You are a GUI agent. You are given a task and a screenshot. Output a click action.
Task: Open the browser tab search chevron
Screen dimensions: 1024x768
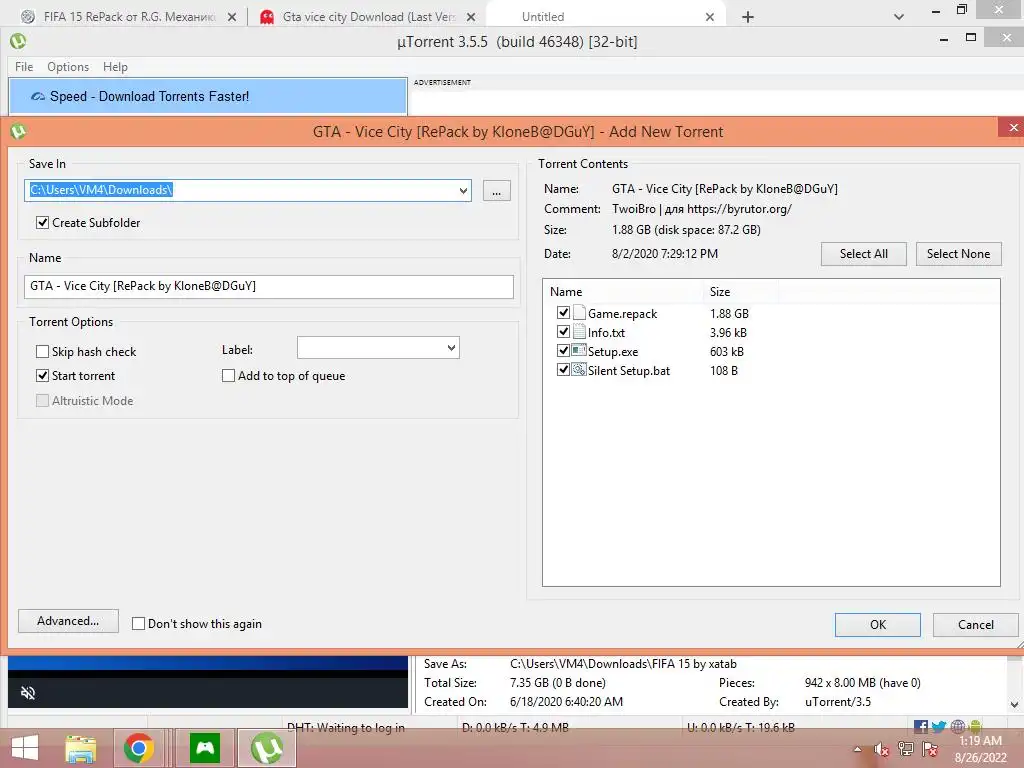[899, 17]
